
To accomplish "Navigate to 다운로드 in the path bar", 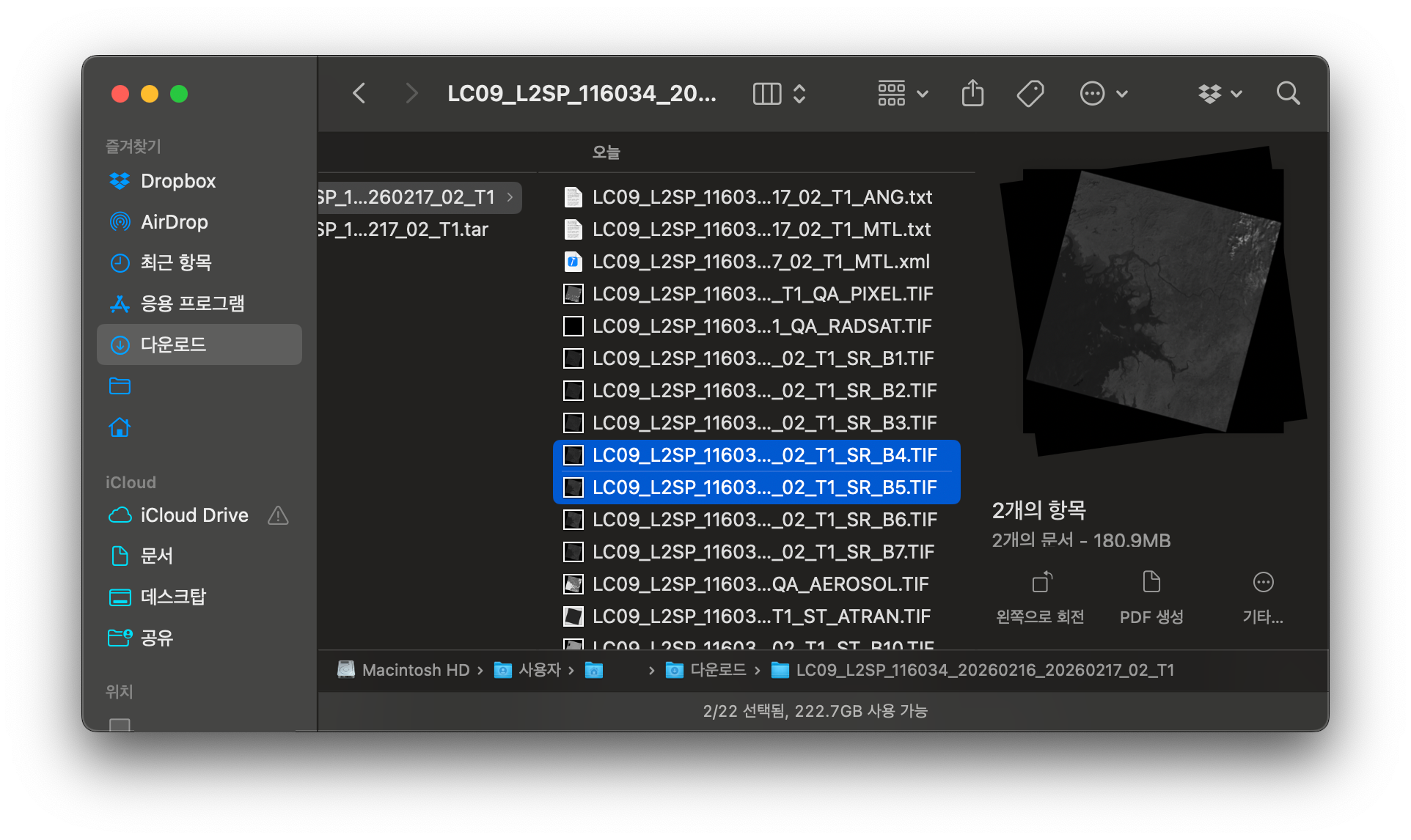I will (x=718, y=669).
